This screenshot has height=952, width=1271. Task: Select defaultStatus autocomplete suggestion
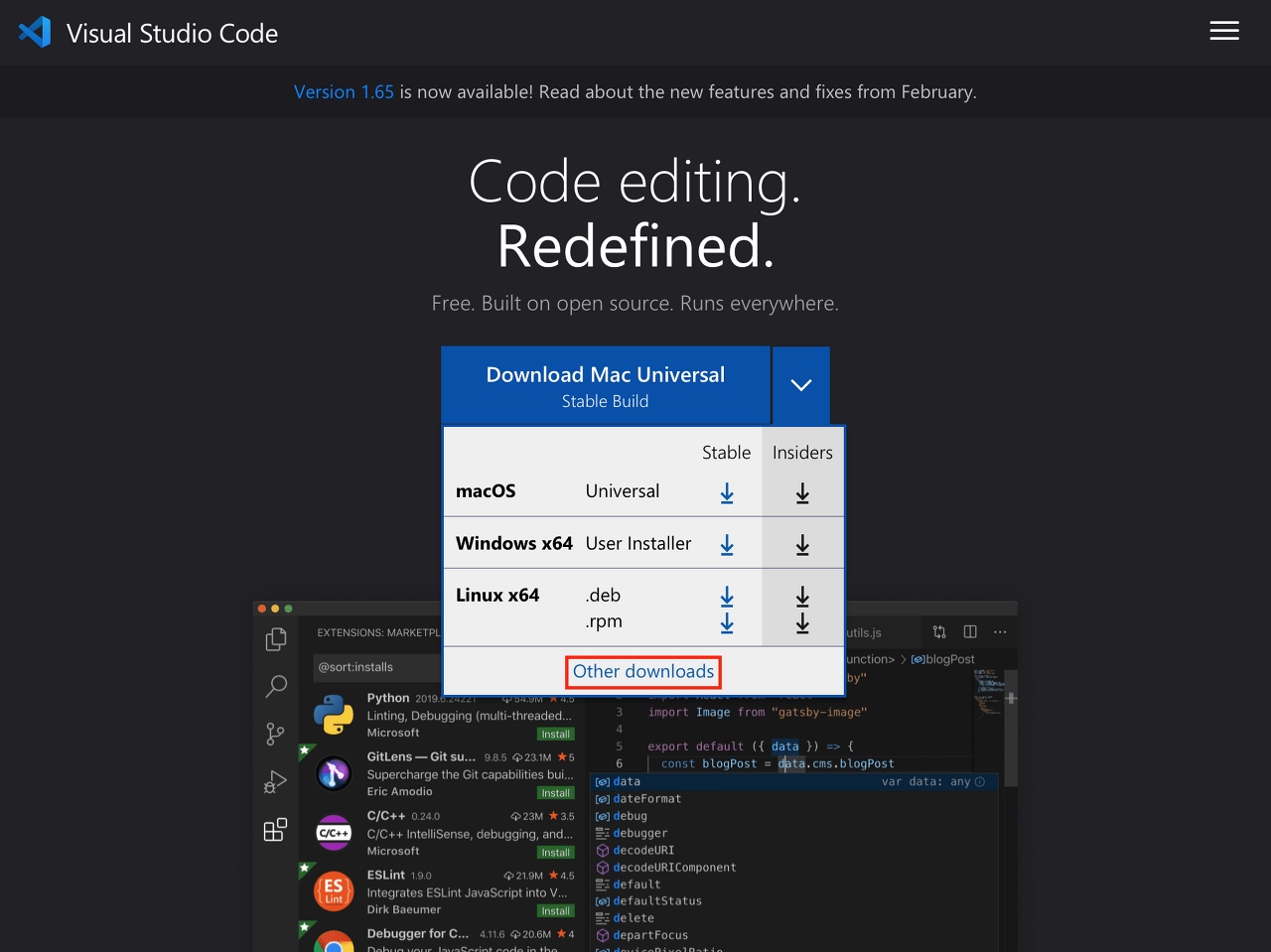point(794,900)
